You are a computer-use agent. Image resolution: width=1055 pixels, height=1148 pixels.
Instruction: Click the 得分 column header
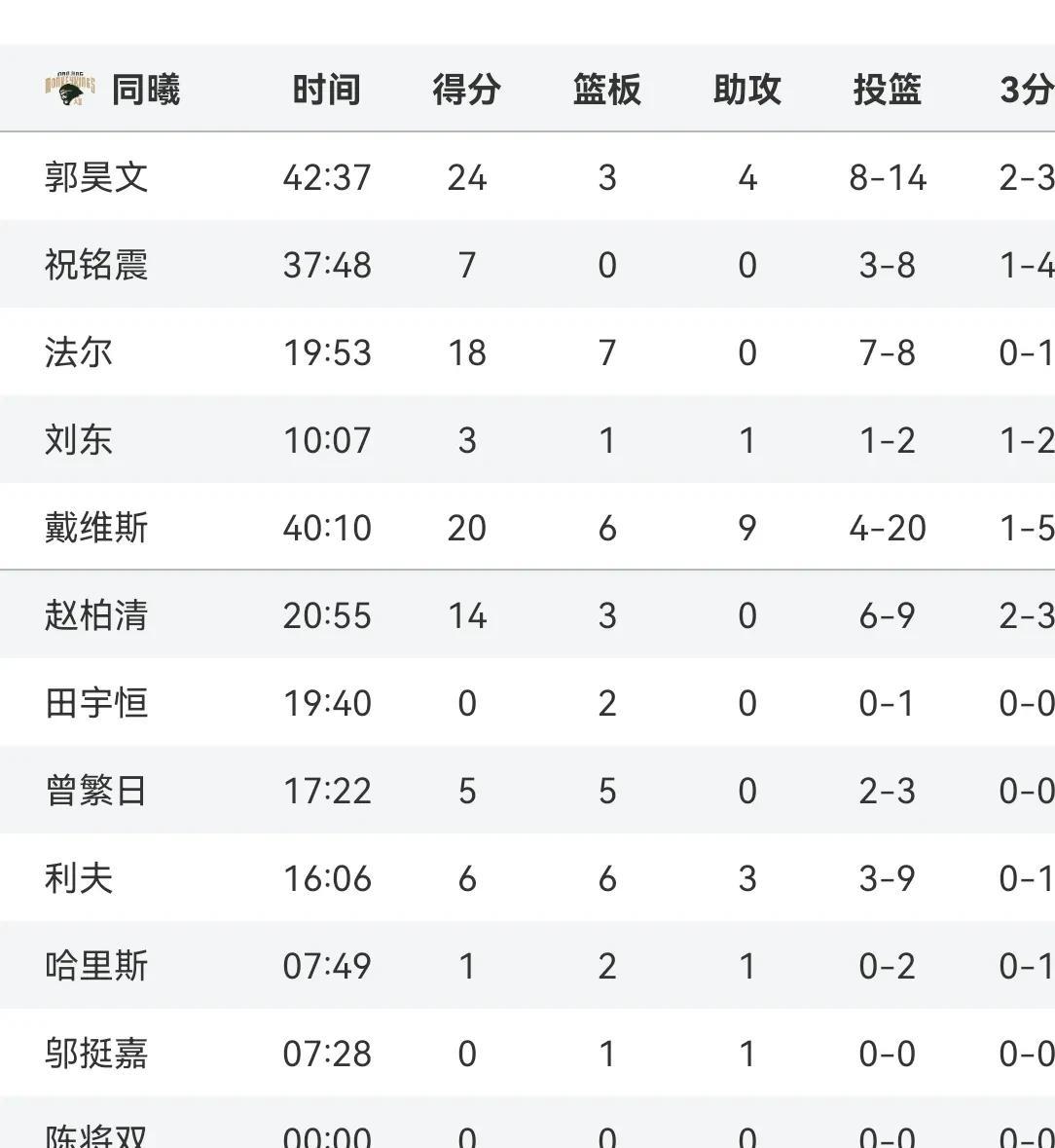467,90
